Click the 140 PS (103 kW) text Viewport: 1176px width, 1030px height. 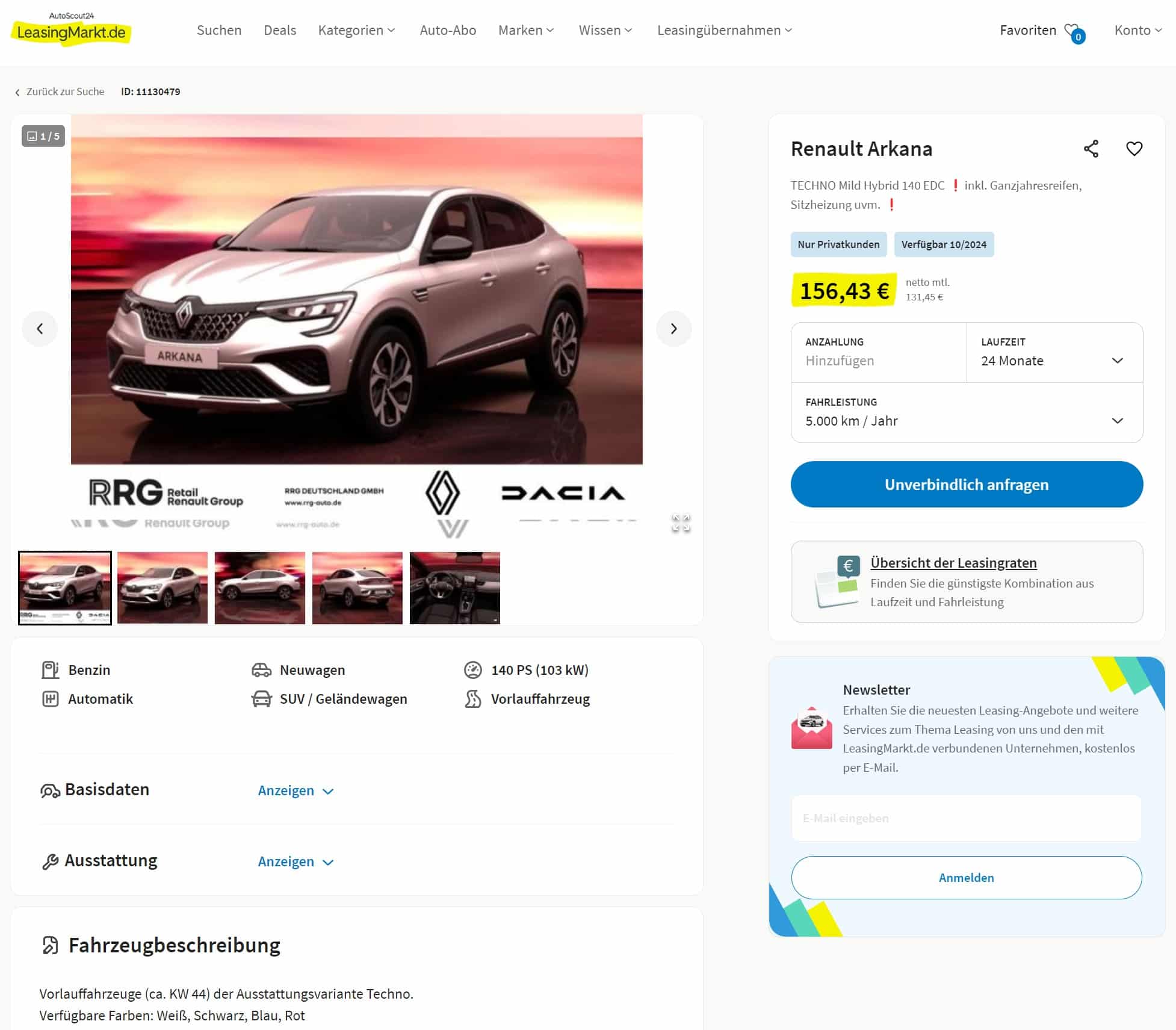click(540, 670)
